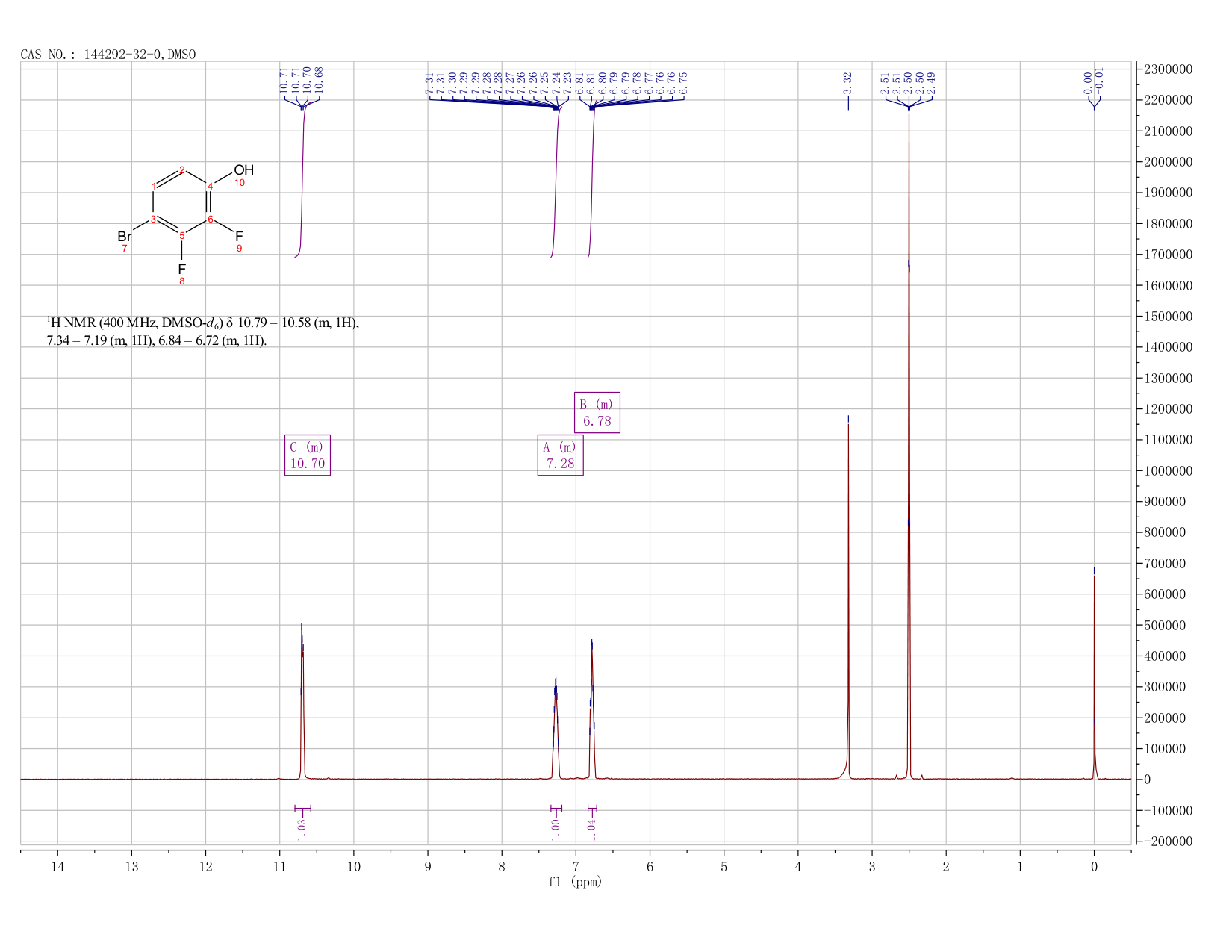Click the 3.32 peak label
Screen dimensions: 1232x952
coord(848,83)
